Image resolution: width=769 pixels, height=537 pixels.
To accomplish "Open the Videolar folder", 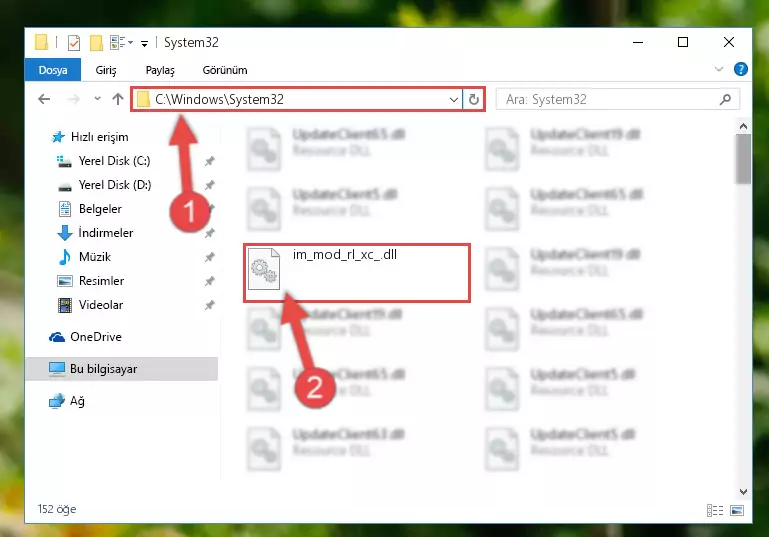I will click(x=101, y=305).
